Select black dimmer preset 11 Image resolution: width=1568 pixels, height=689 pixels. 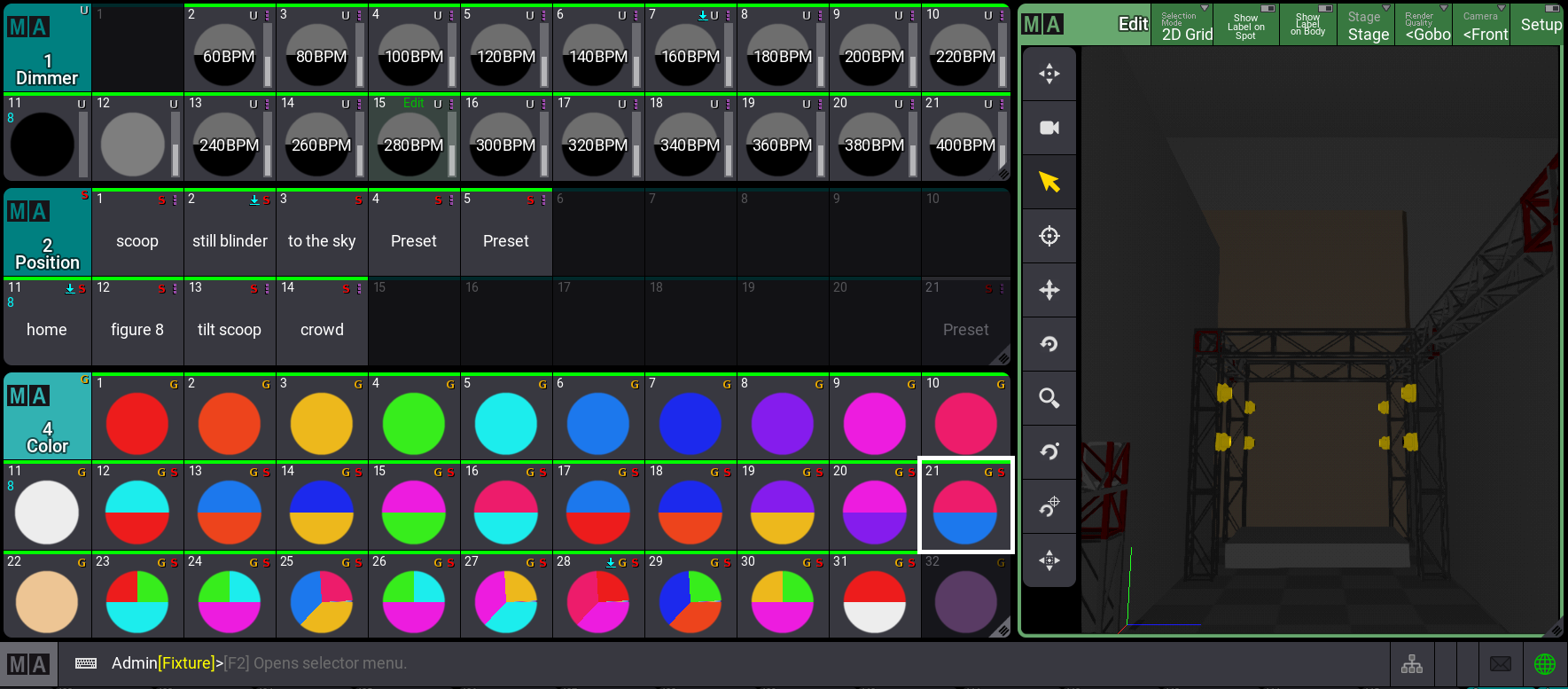pos(47,137)
